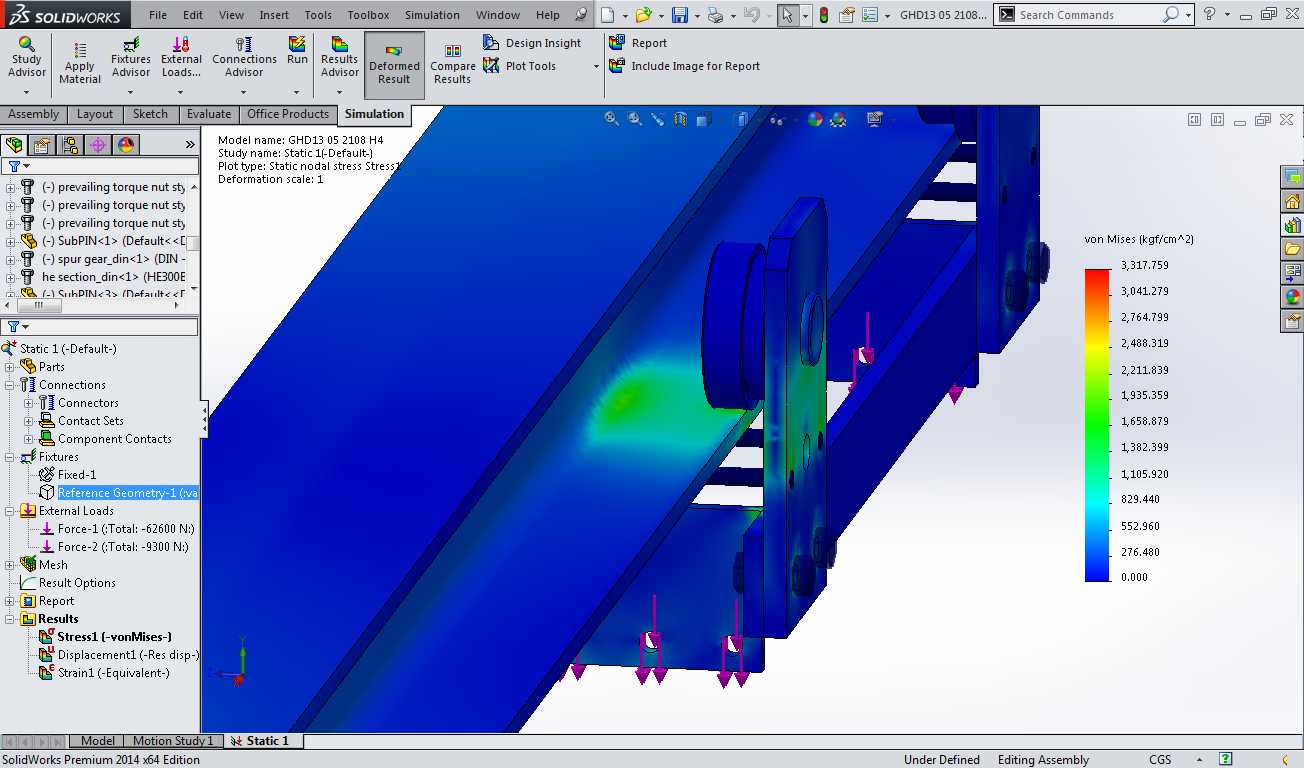1304x768 pixels.
Task: Launch Design Insight plot
Action: pyautogui.click(x=532, y=43)
